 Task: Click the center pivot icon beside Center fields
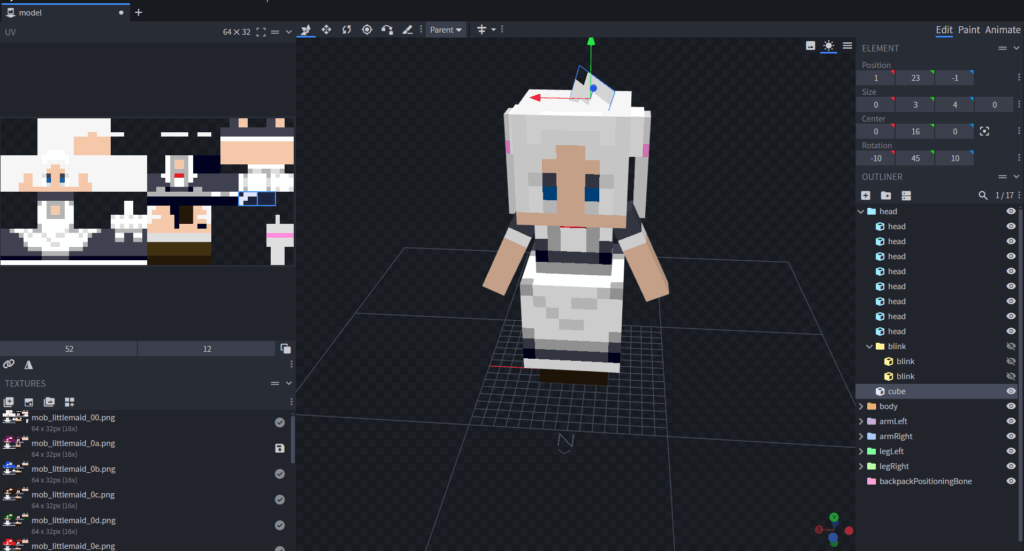984,131
